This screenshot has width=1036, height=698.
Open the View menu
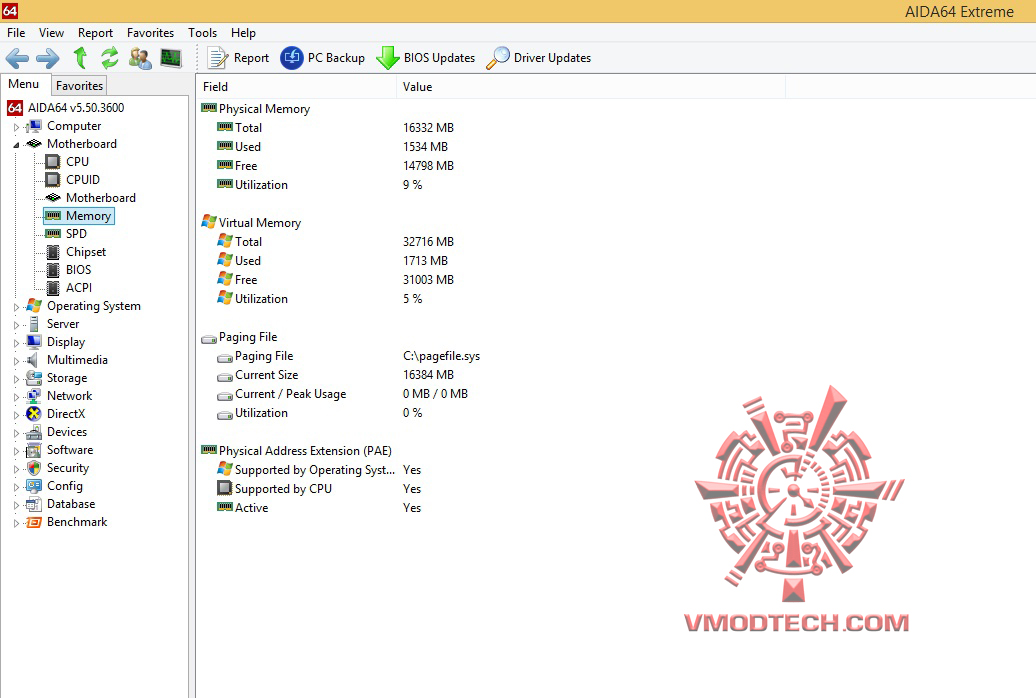[51, 32]
